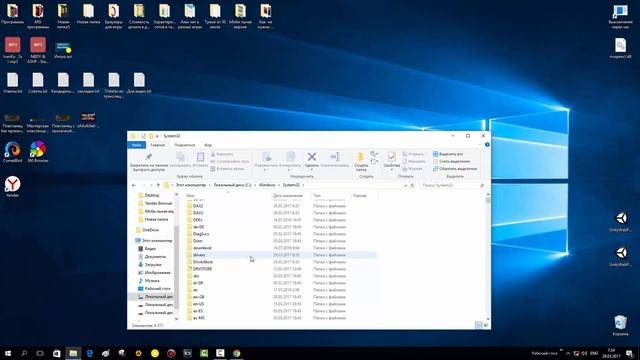Open the Delete button dropdown arrow
This screenshot has height=360, width=640.
[312, 170]
